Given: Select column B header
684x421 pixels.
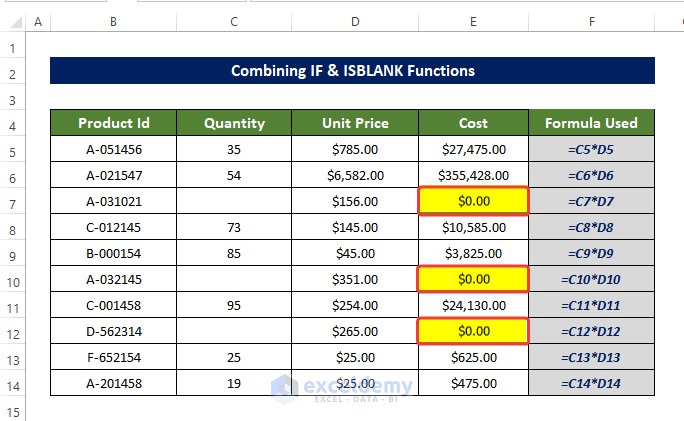Looking at the screenshot, I should click(x=113, y=21).
